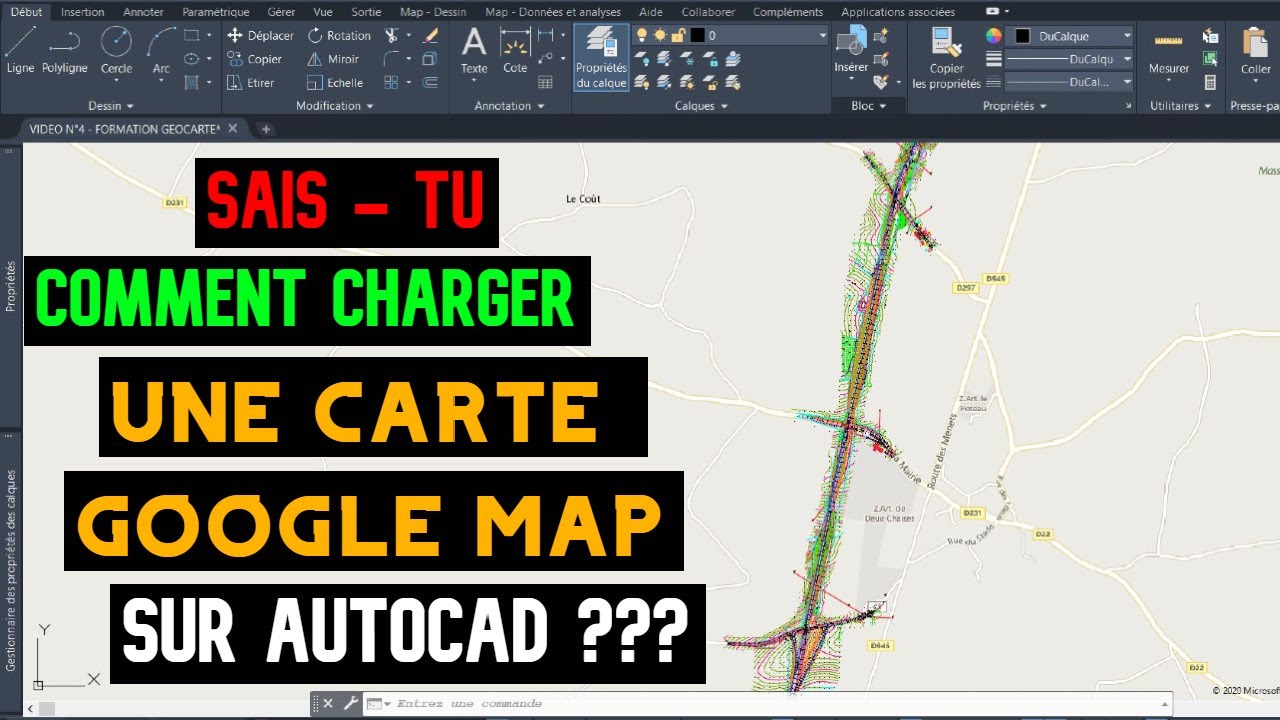The height and width of the screenshot is (720, 1280).
Task: Open the Applications associées tab
Action: [897, 12]
